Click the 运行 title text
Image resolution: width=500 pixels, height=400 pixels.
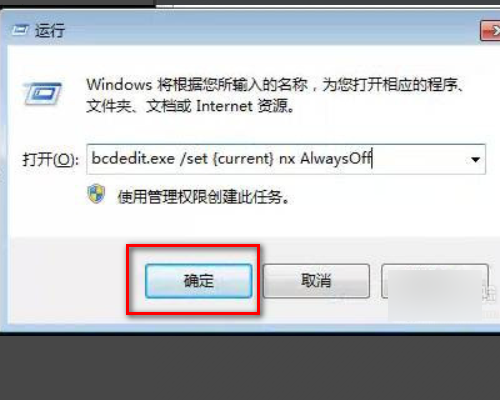coord(50,31)
